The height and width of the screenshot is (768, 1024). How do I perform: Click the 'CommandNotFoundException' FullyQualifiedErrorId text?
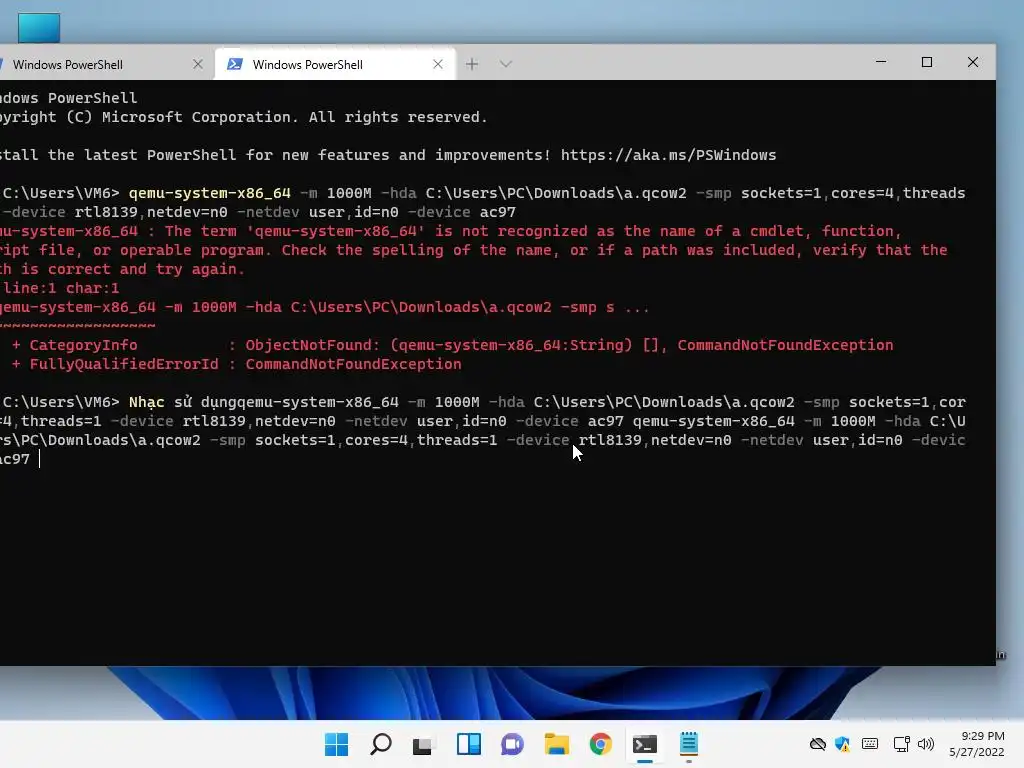pos(353,364)
